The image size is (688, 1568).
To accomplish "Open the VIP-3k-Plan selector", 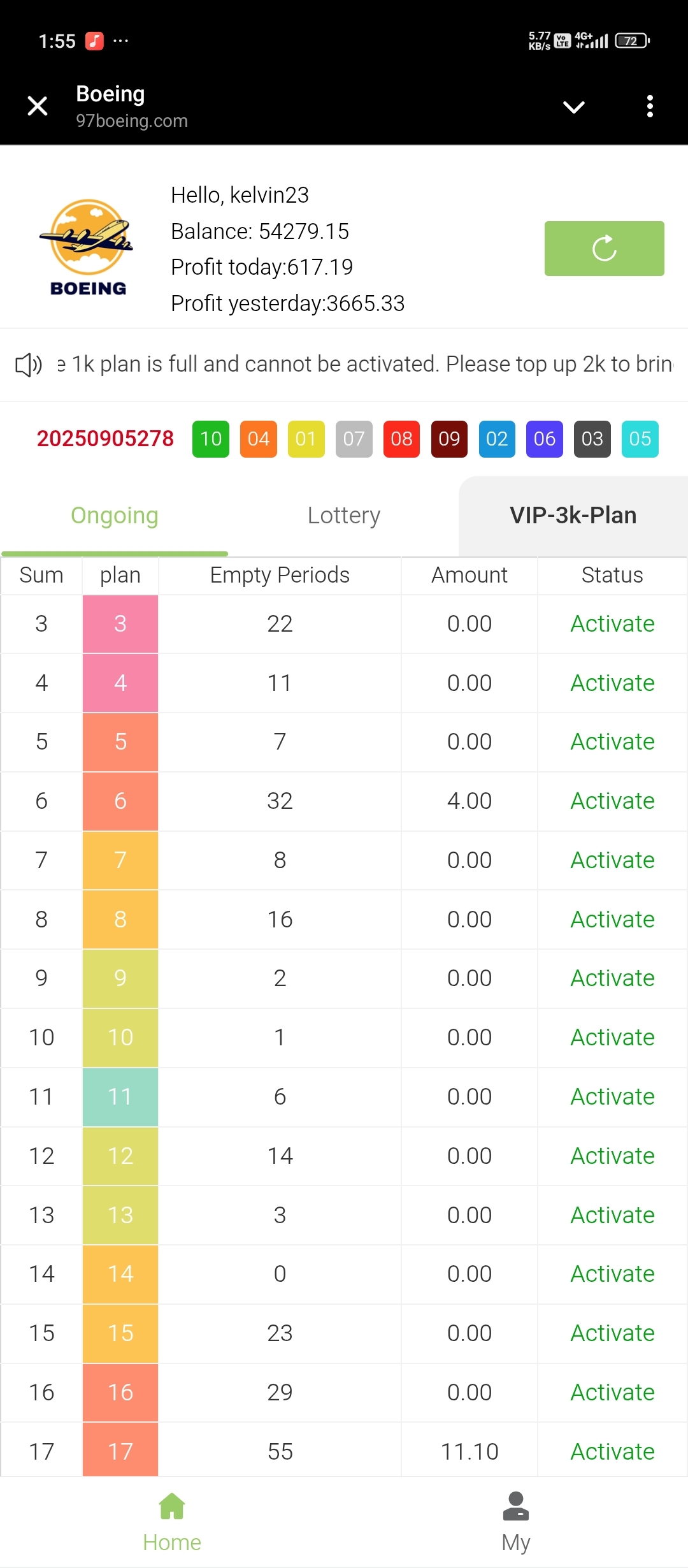I will point(573,515).
